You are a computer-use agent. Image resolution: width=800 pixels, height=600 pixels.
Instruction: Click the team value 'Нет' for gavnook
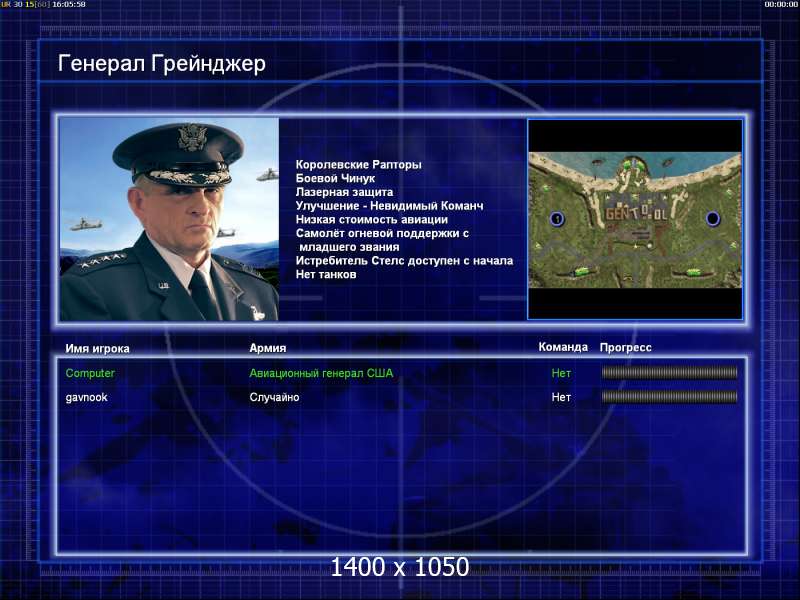pos(561,397)
